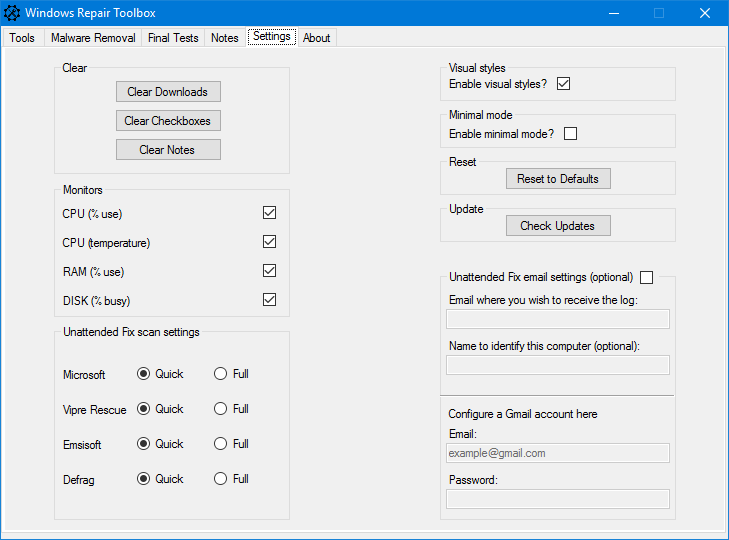The width and height of the screenshot is (729, 540).
Task: Click the Gmail example@gmail.com email field
Action: pyautogui.click(x=558, y=453)
